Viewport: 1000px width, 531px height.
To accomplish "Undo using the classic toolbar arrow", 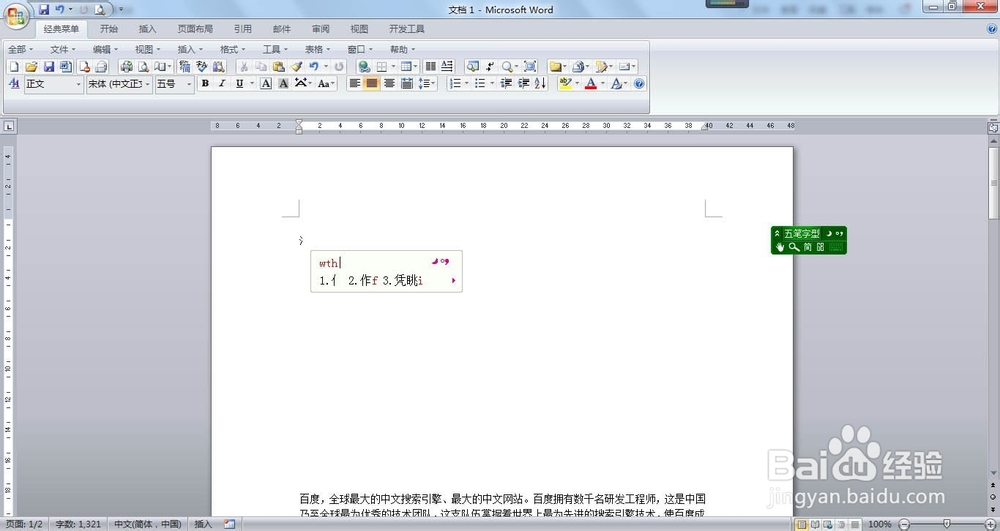I will tap(314, 66).
